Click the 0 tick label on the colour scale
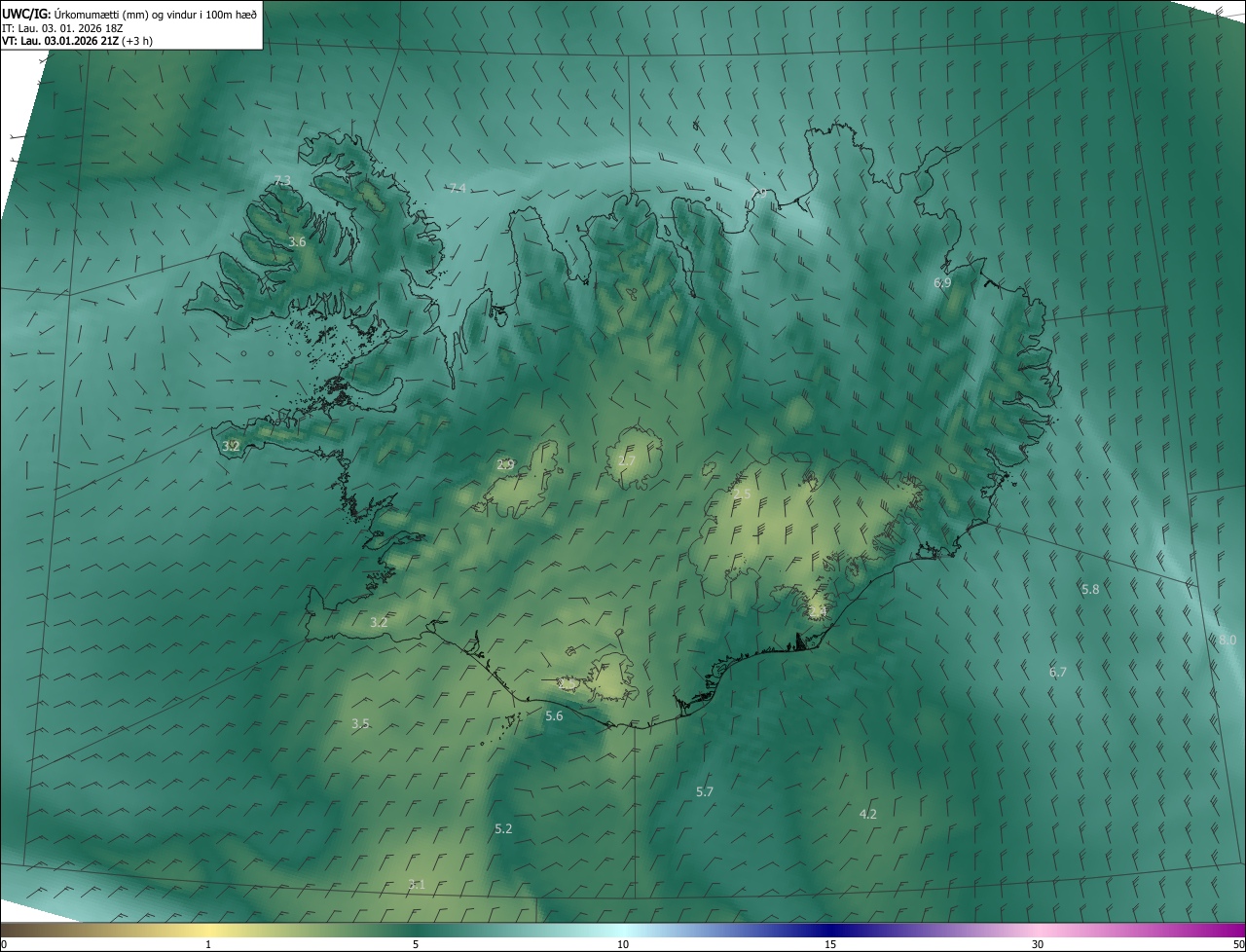1246x952 pixels. coord(4,944)
